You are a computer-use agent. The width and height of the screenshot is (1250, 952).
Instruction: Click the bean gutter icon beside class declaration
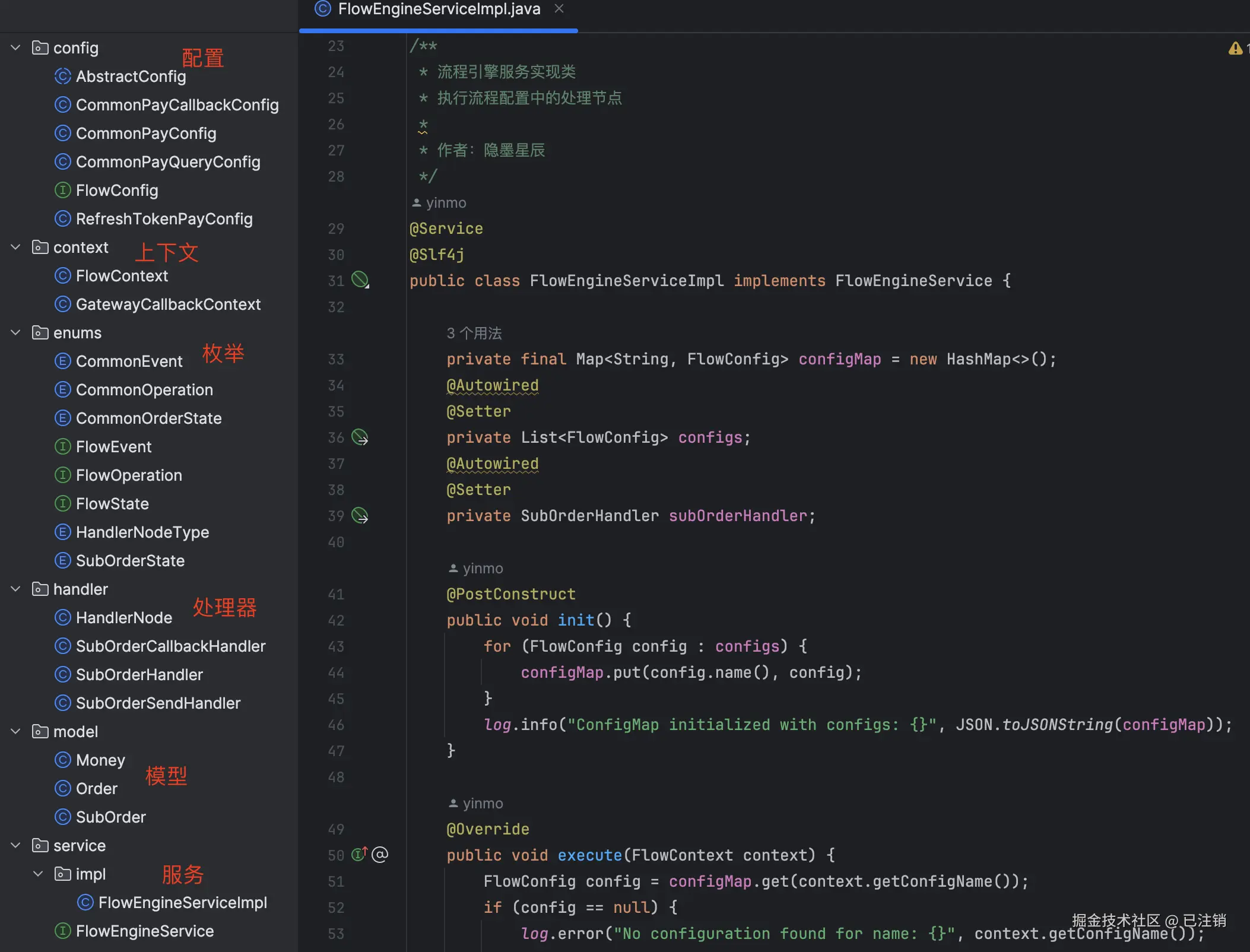(x=360, y=280)
